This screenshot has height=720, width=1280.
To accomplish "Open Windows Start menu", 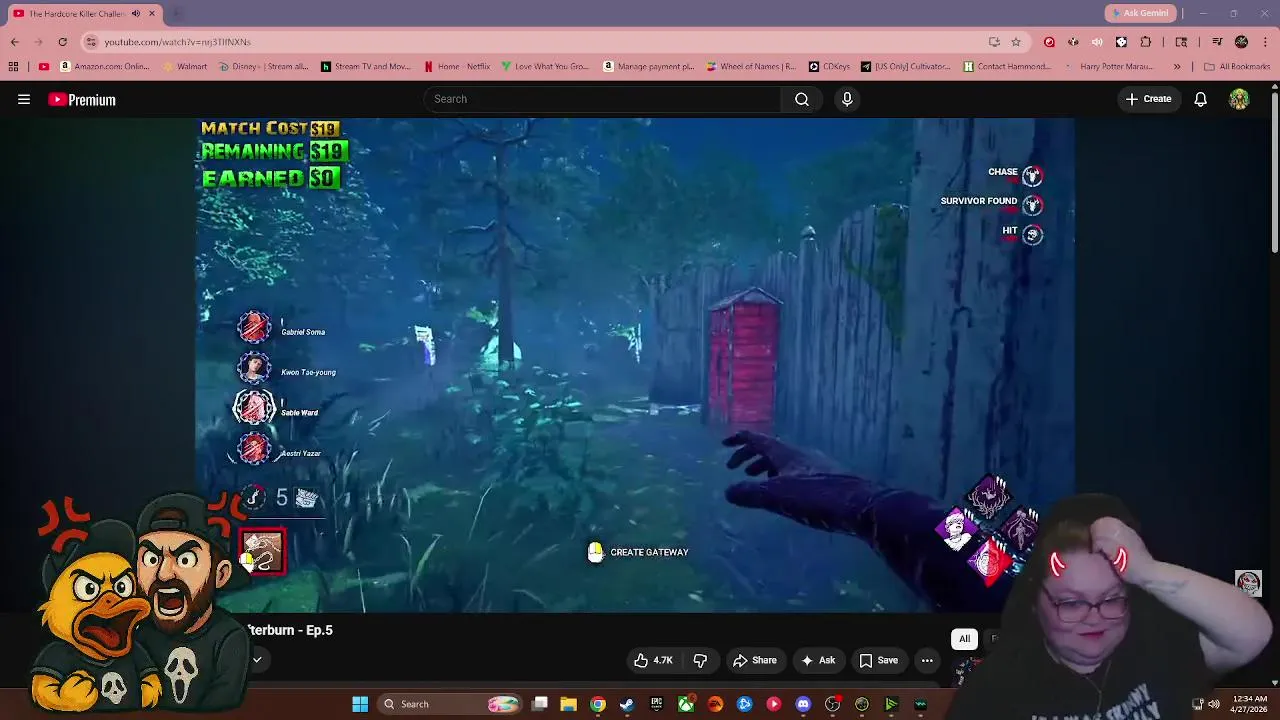I will (360, 704).
